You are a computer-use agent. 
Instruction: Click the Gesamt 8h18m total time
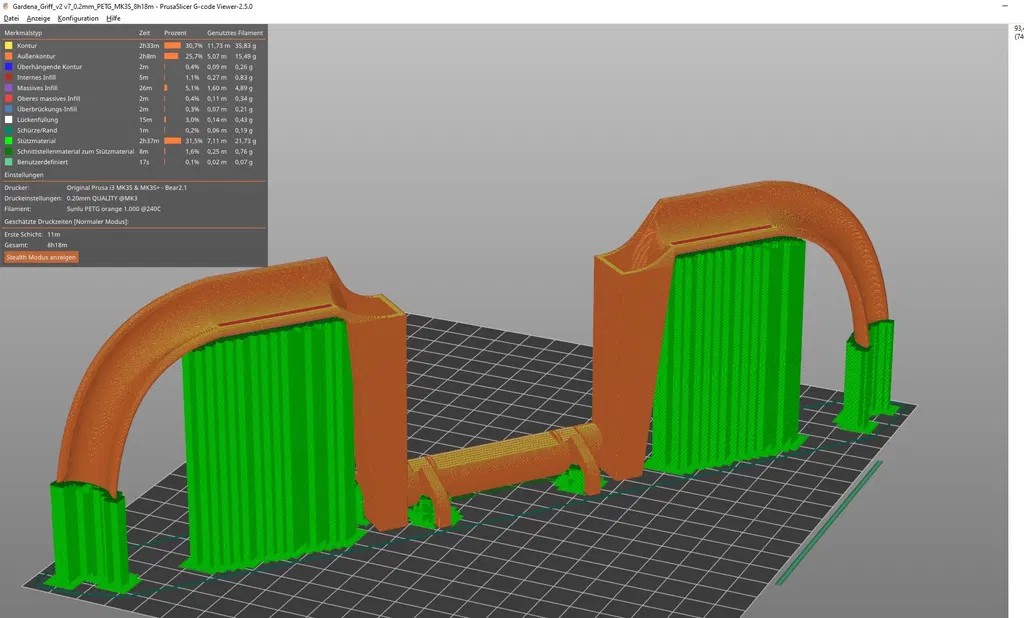click(x=57, y=245)
